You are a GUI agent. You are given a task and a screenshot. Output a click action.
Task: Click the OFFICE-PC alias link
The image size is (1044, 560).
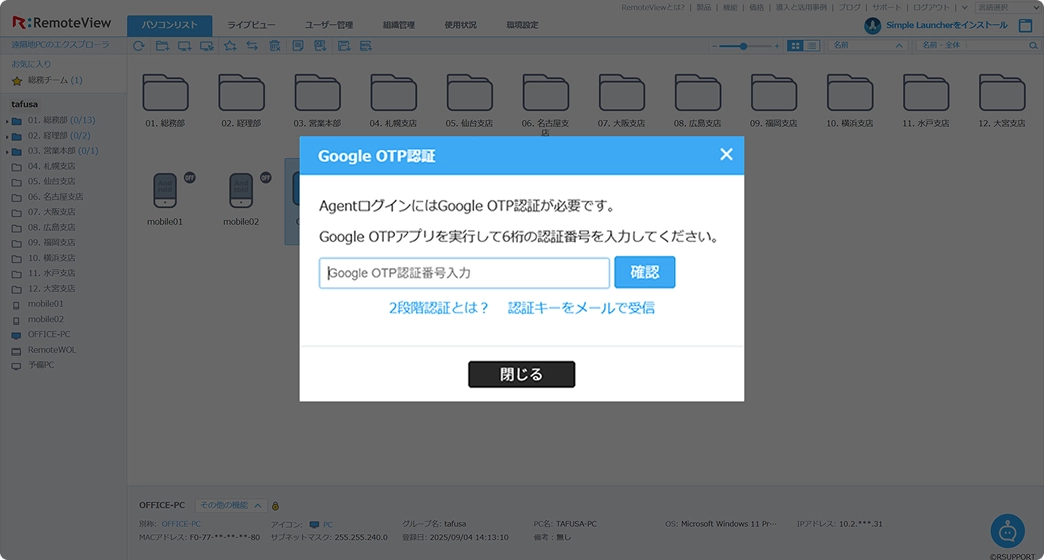pos(181,524)
